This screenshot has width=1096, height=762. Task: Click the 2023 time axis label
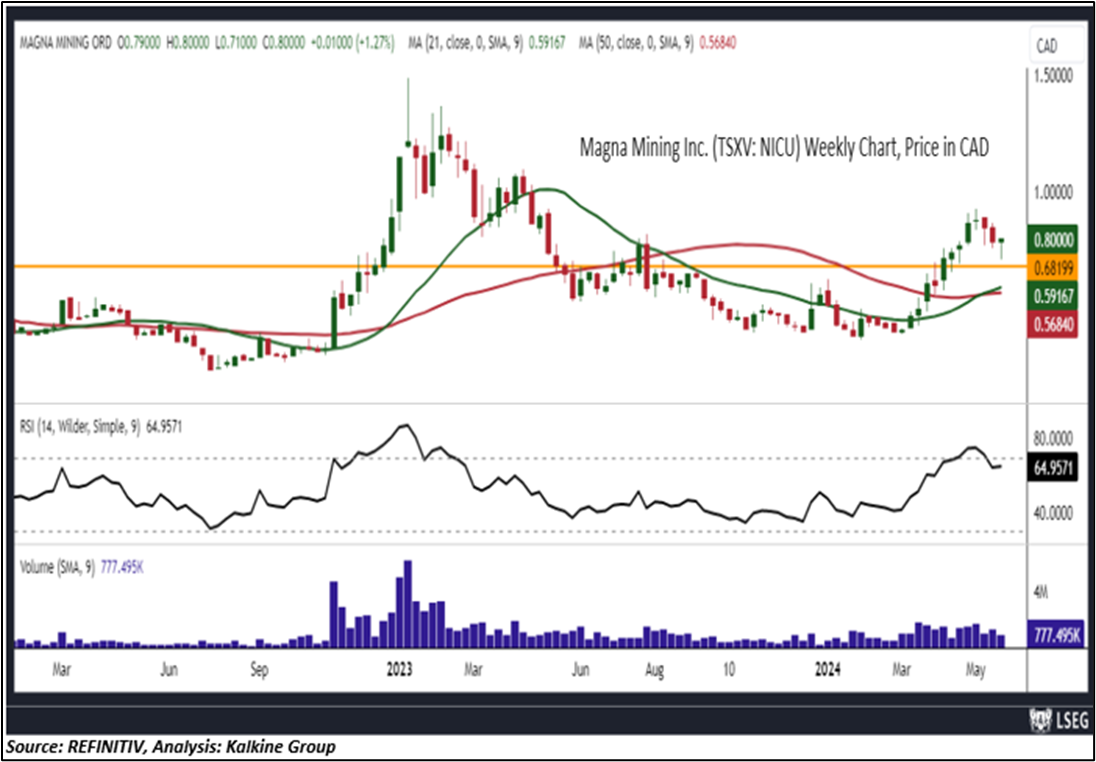click(401, 670)
